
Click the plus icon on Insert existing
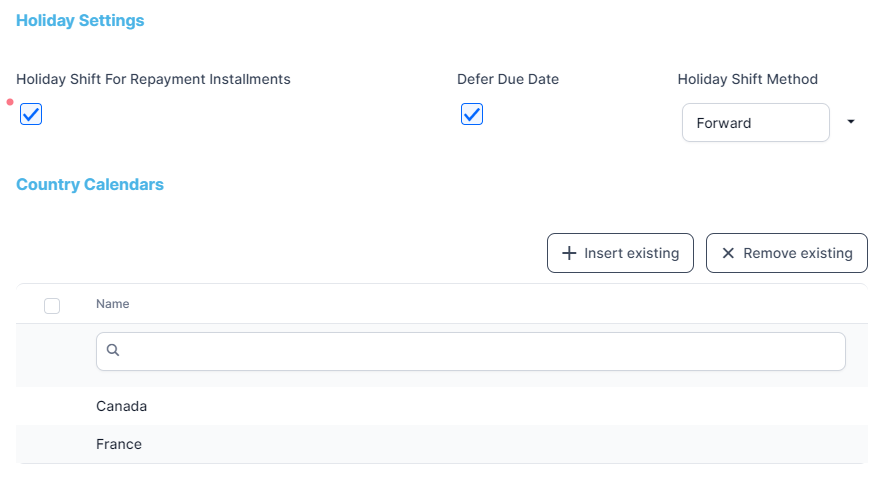point(569,254)
